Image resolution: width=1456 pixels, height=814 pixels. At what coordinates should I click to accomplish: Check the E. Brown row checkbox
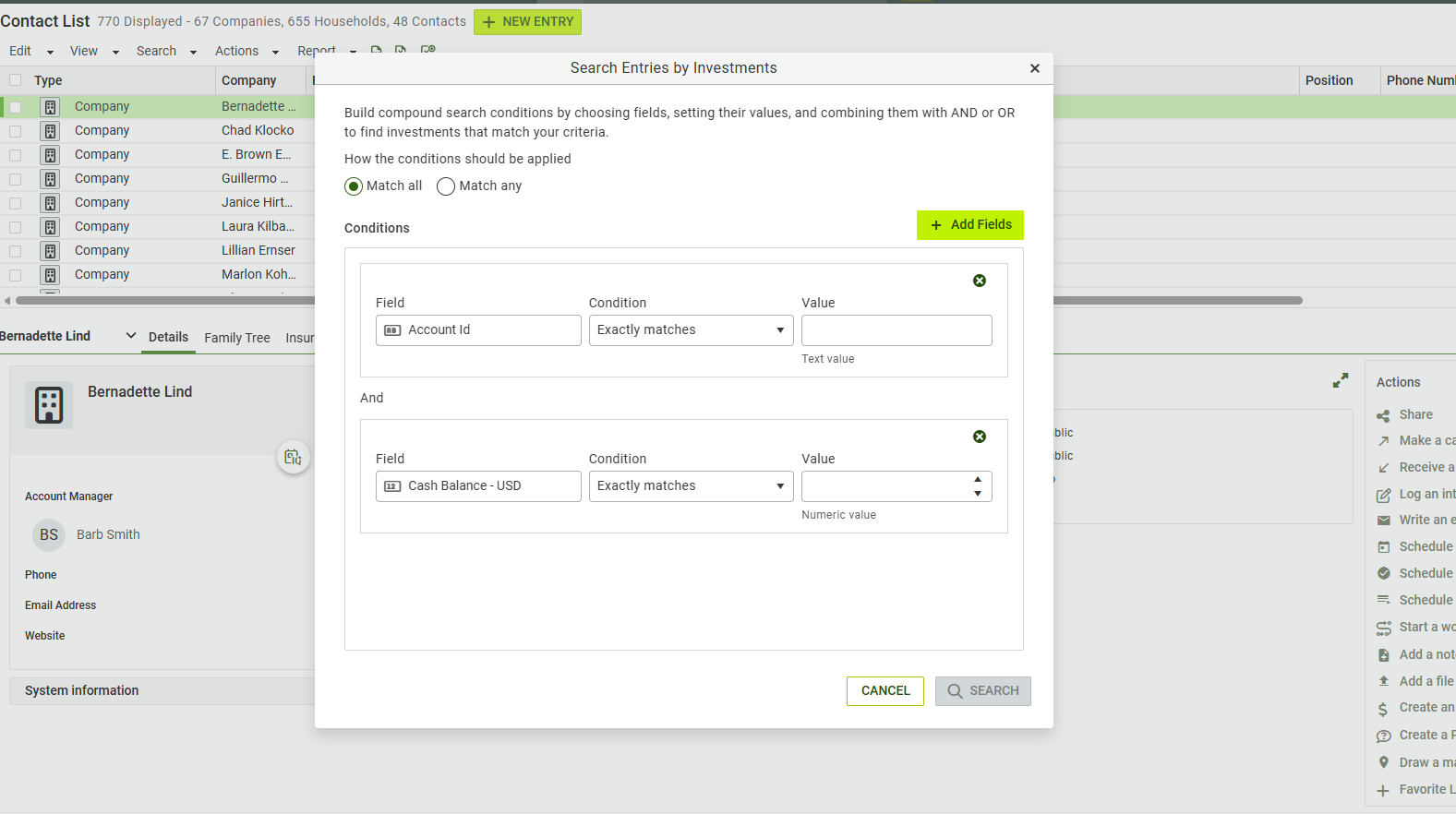(x=16, y=155)
